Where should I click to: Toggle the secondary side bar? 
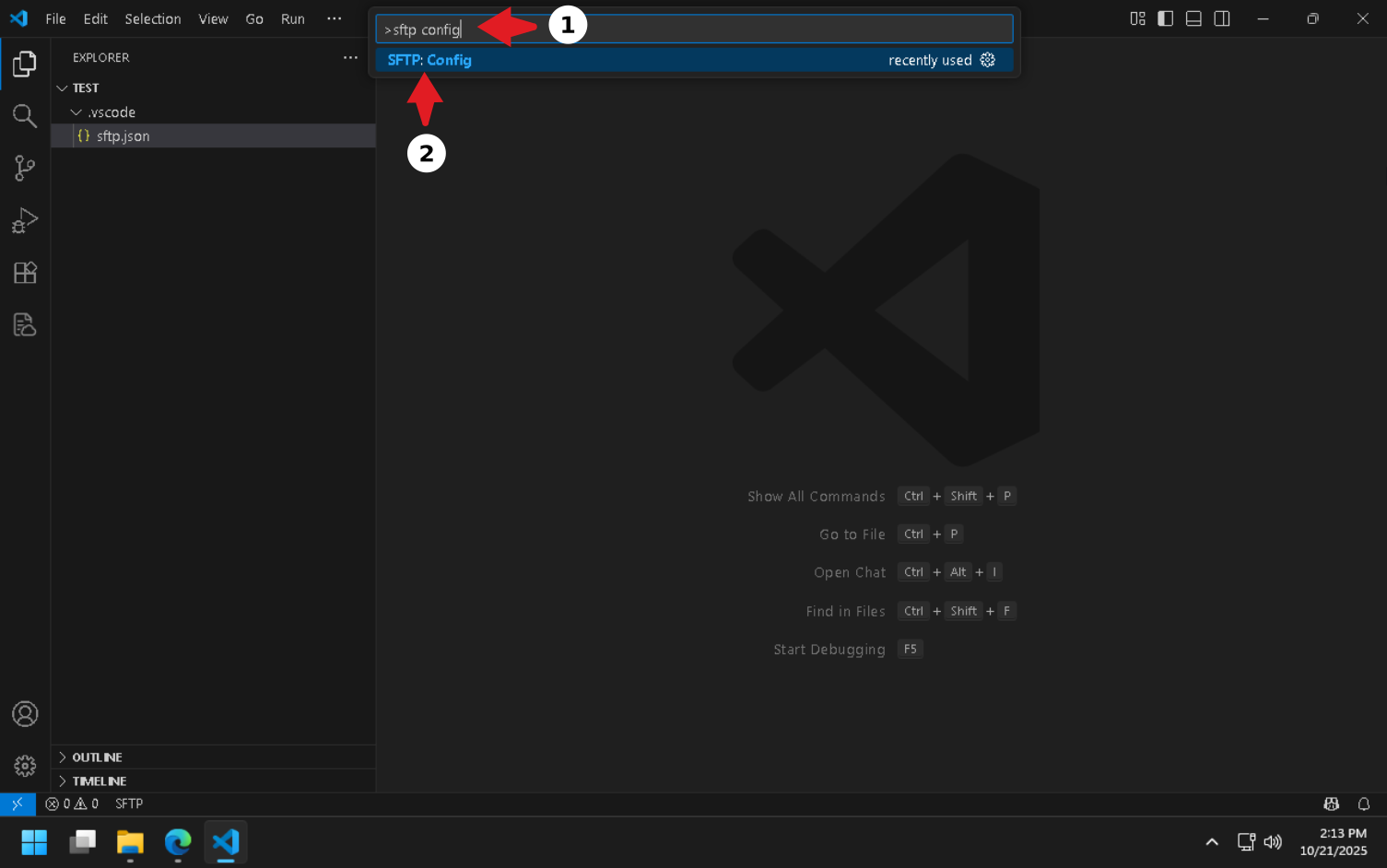[1222, 18]
